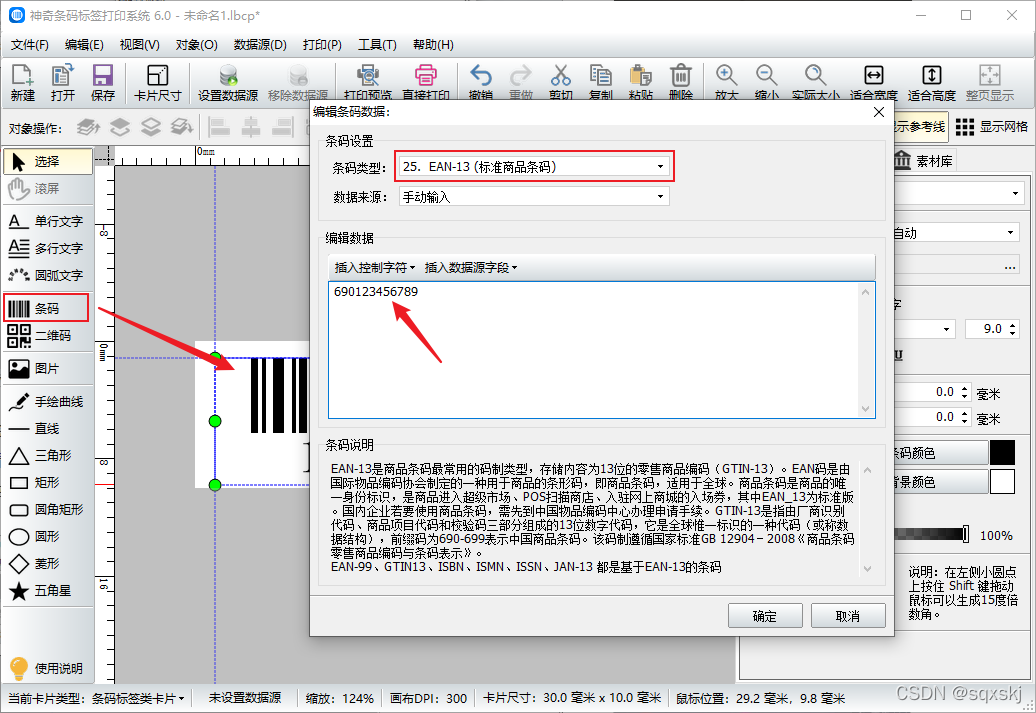Open the Edit (编辑) menu
1036x713 pixels.
click(x=85, y=45)
